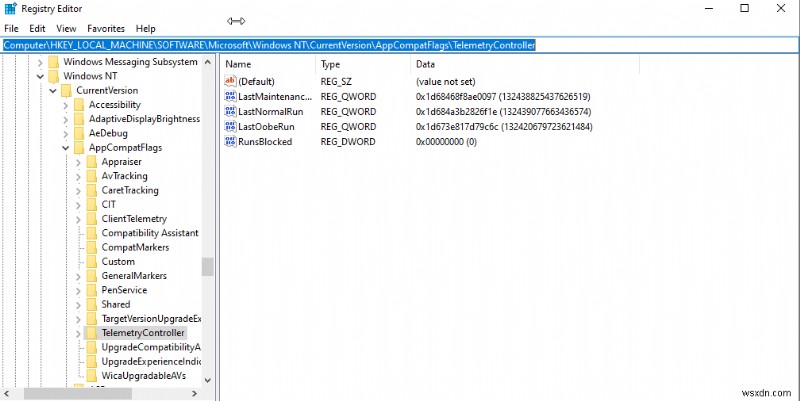
Task: Click the tree pane scroll up arrow
Action: pos(208,62)
